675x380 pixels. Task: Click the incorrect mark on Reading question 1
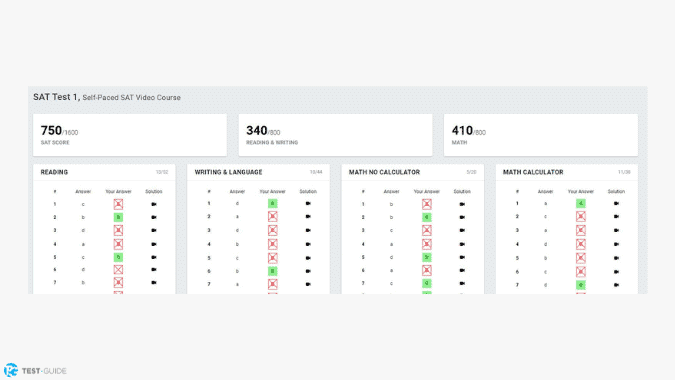point(118,204)
